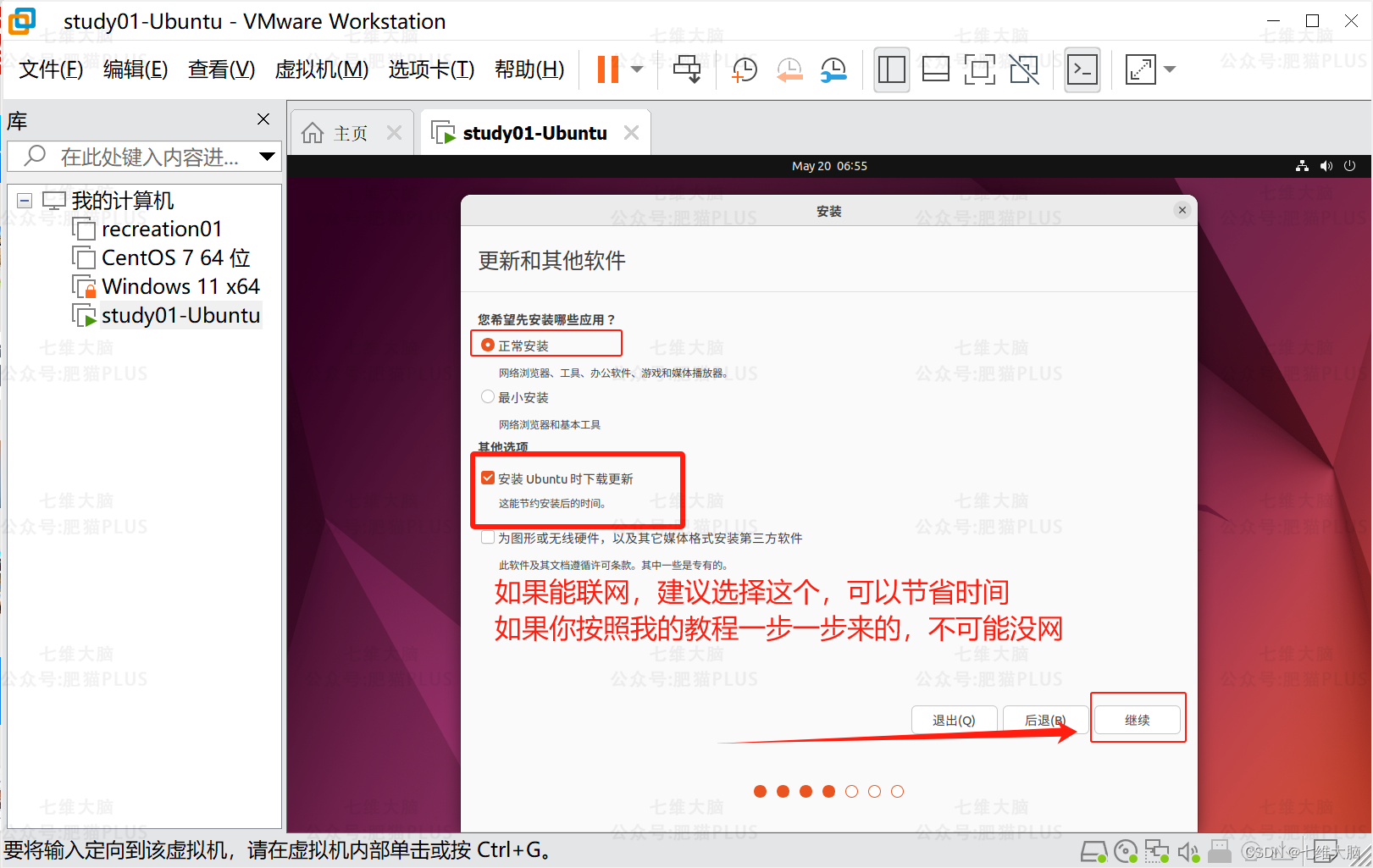Screen dimensions: 1373x868
Task: Select the 最小安装 radio button
Action: click(x=488, y=396)
